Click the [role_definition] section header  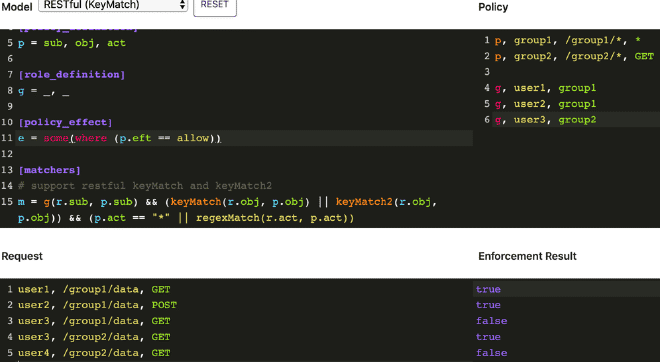point(72,75)
